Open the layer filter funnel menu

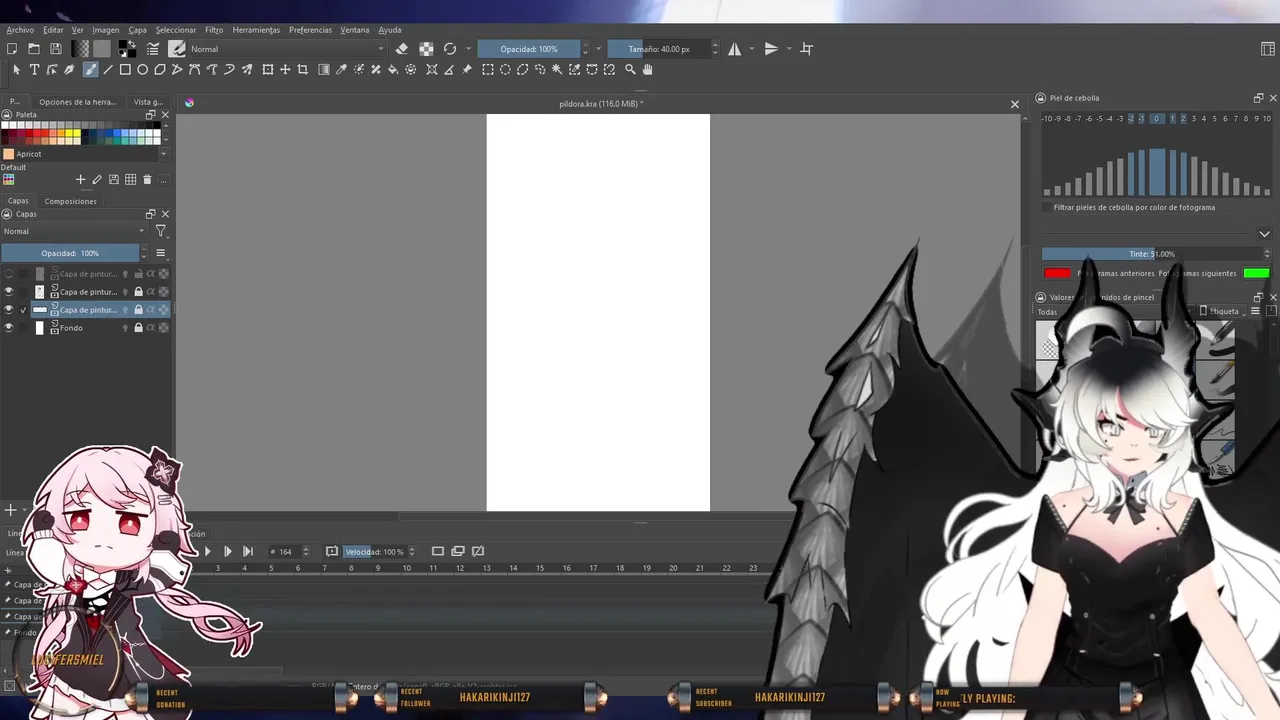160,231
